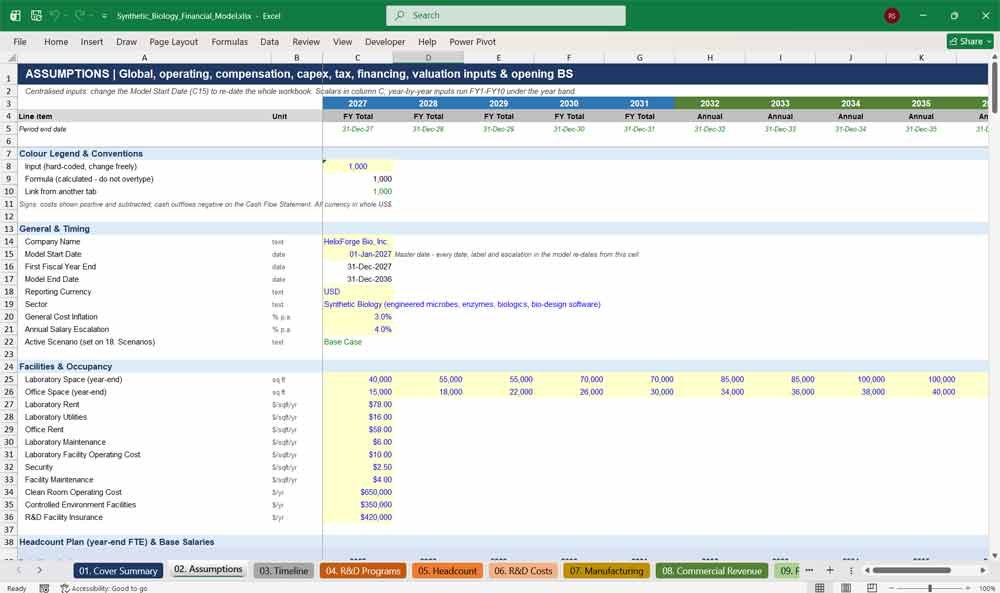
Task: Open the View ribbon tab
Action: pyautogui.click(x=342, y=41)
